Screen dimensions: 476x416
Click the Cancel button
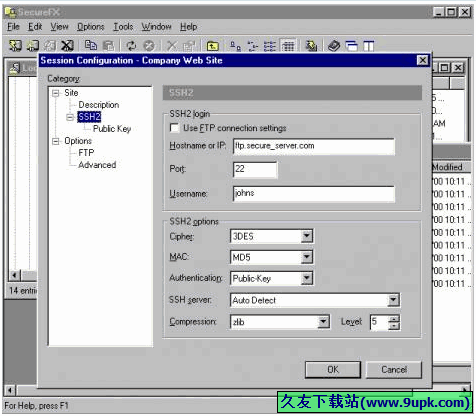tap(394, 370)
